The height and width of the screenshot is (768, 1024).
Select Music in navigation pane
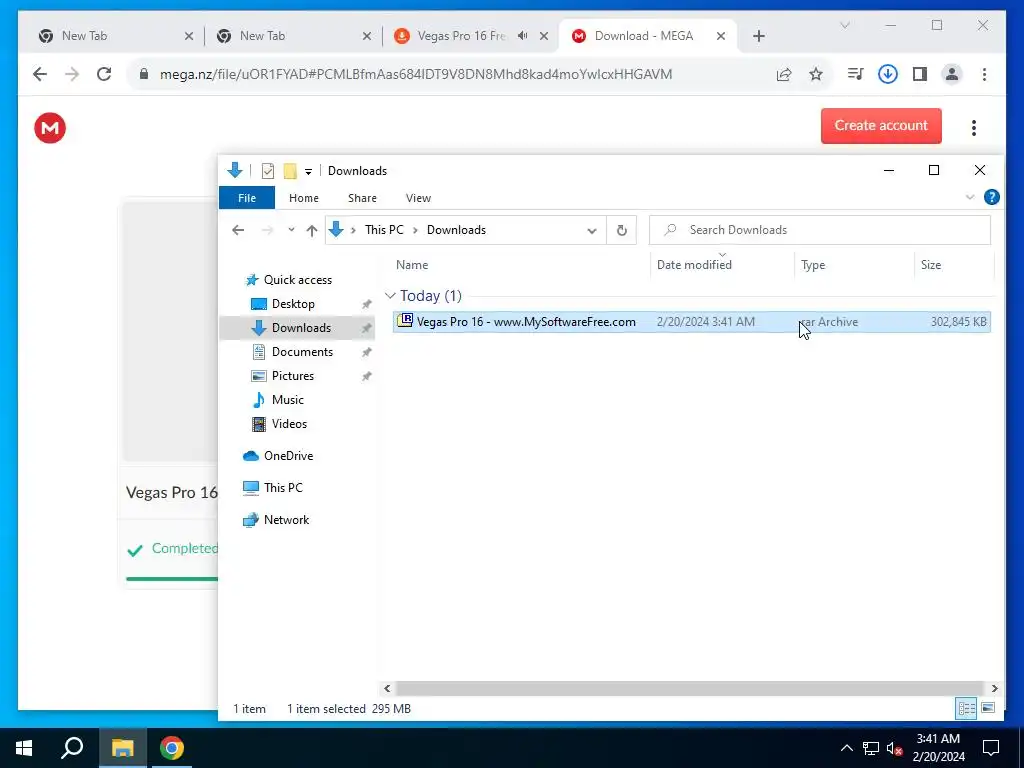287,400
